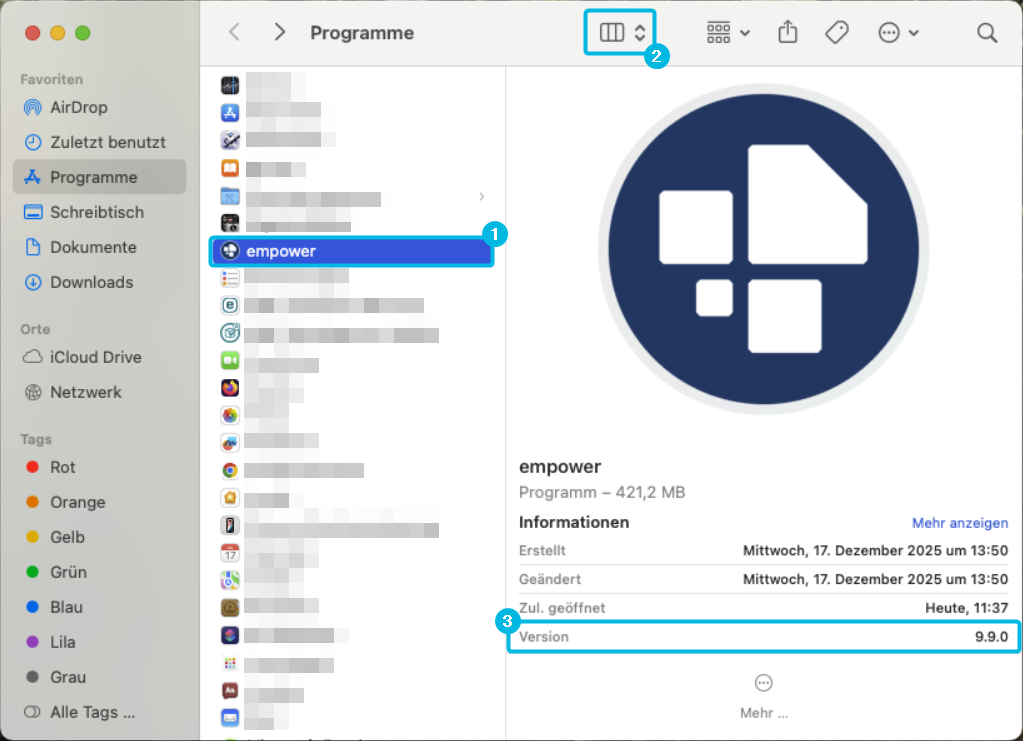Select the green FaceTime icon
The height and width of the screenshot is (741, 1023).
coord(230,360)
